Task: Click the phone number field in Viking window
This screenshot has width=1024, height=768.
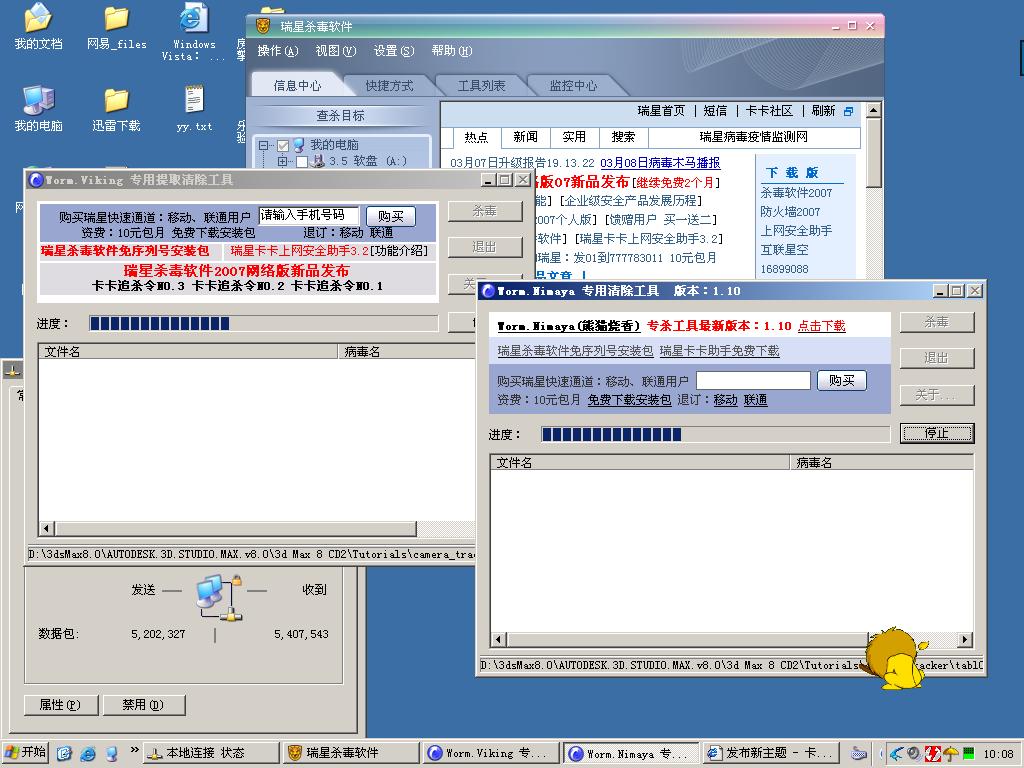Action: pos(309,215)
